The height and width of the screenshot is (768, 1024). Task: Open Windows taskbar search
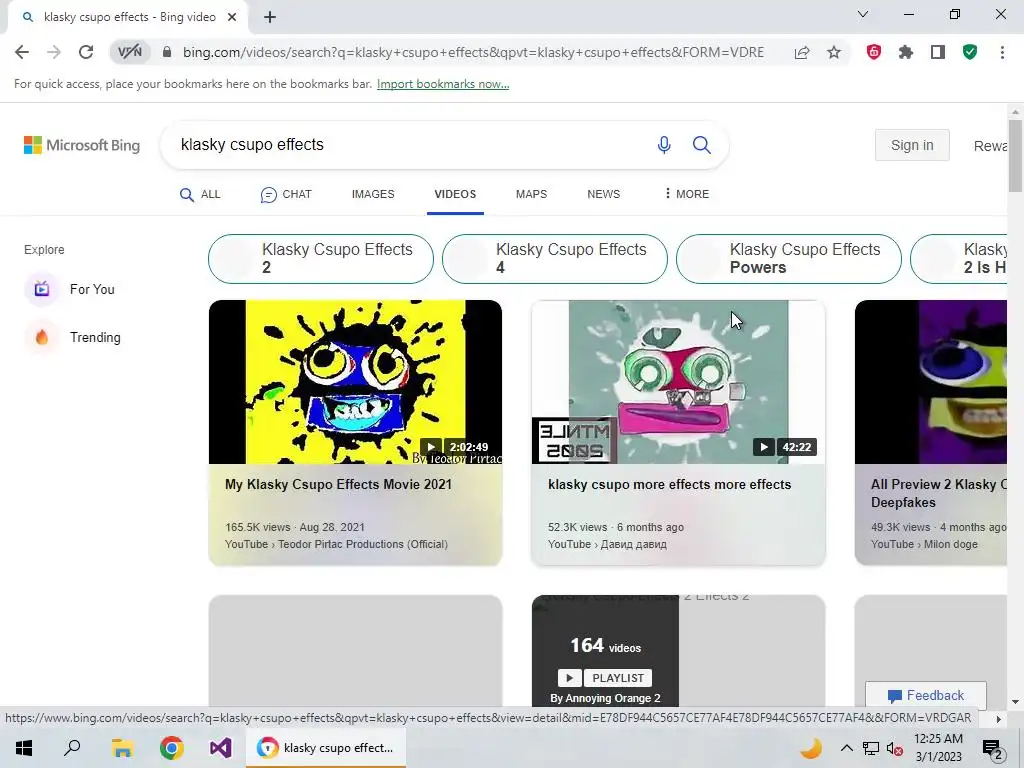72,748
